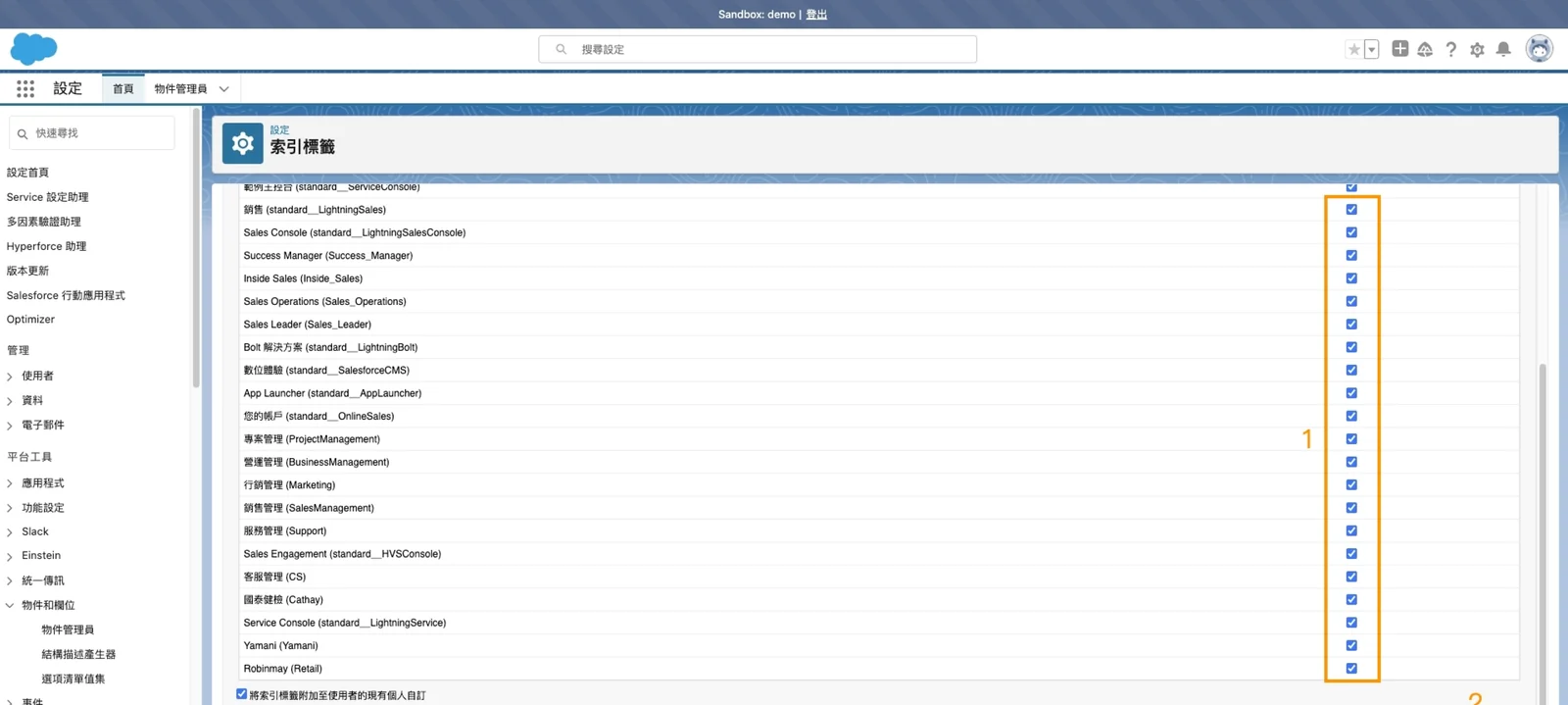1568x705 pixels.
Task: Open the user profile avatar
Action: click(1540, 48)
